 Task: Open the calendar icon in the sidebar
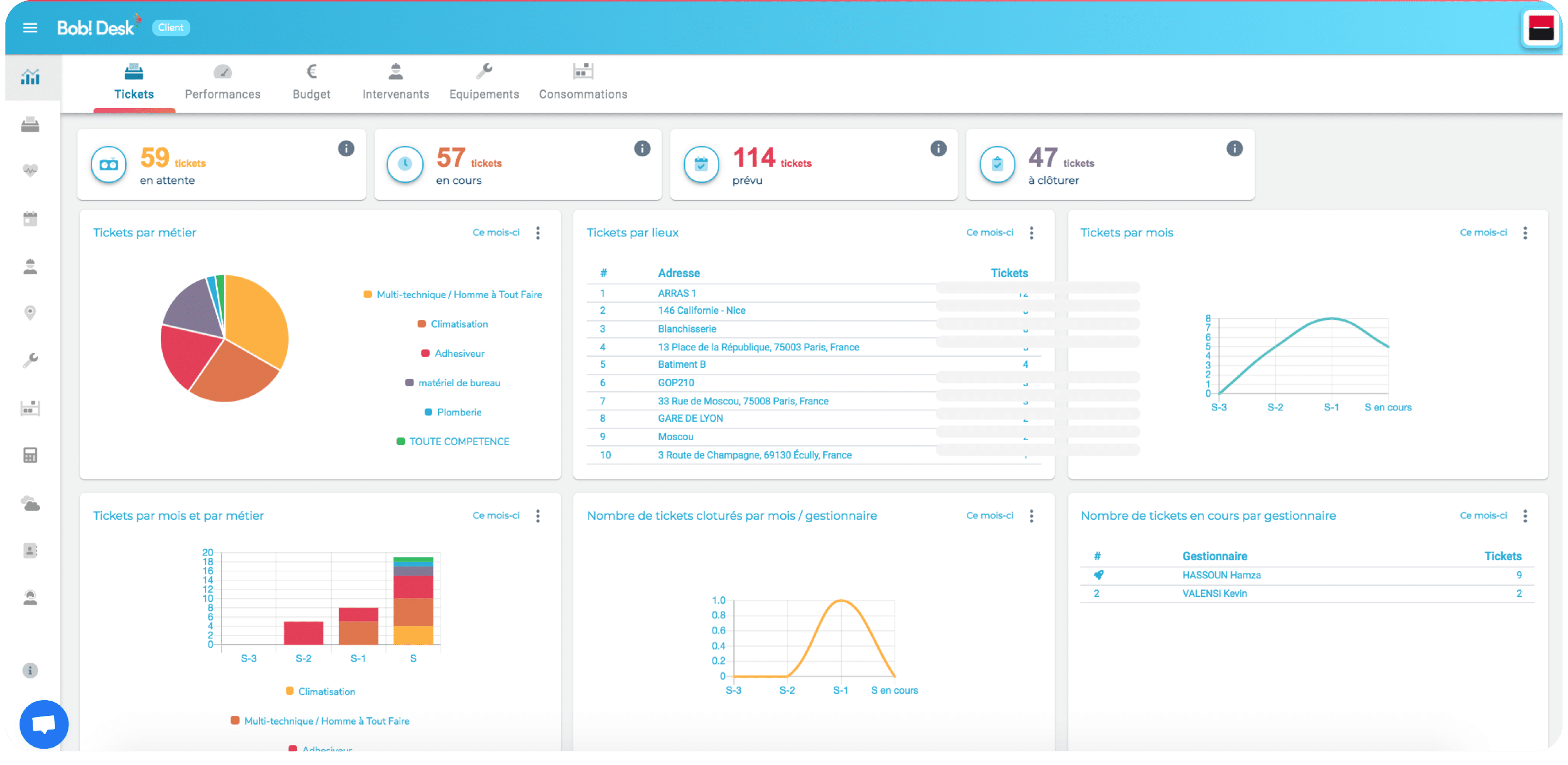pos(30,218)
